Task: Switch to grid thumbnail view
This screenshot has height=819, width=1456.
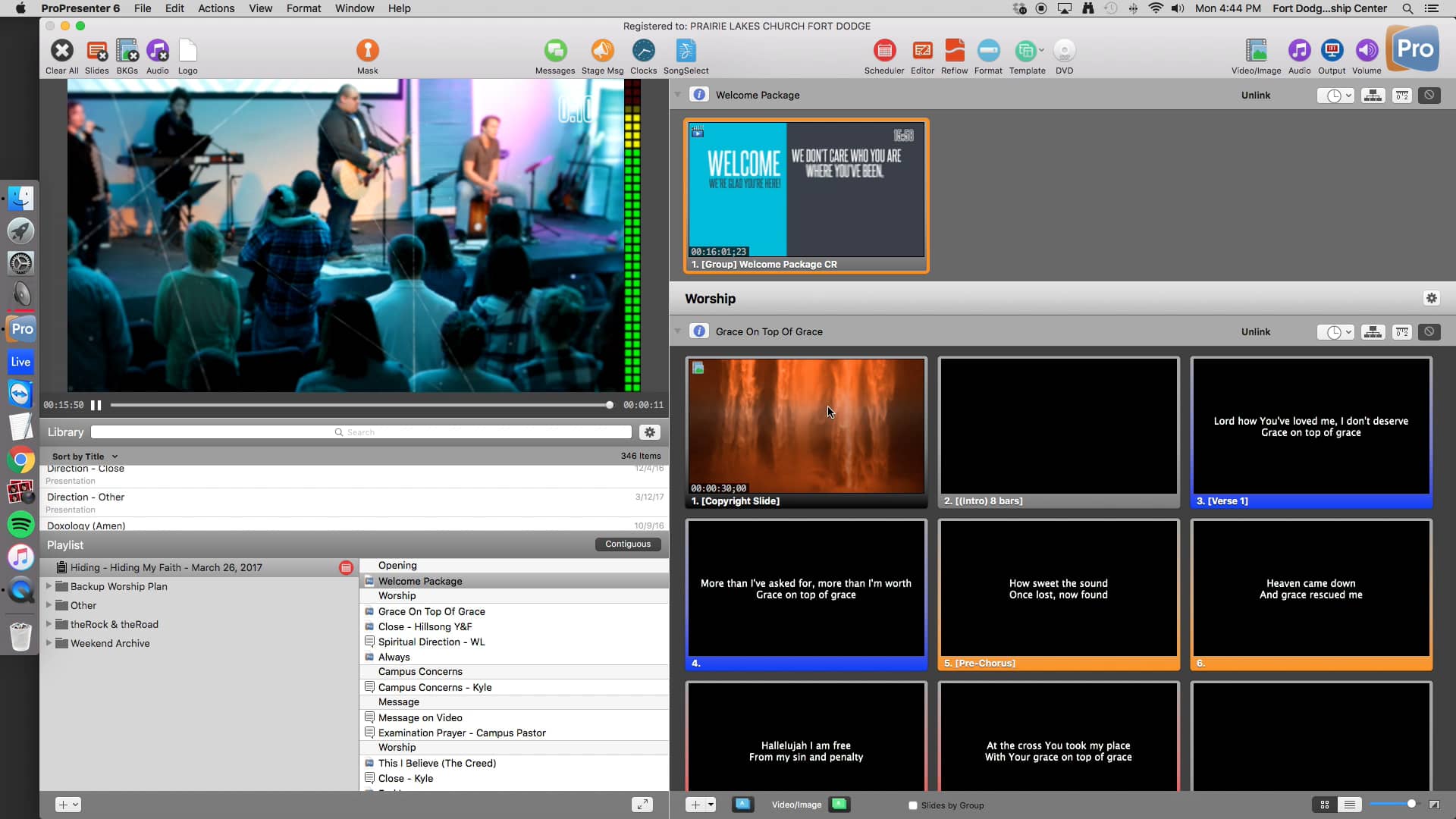Action: 1325,805
